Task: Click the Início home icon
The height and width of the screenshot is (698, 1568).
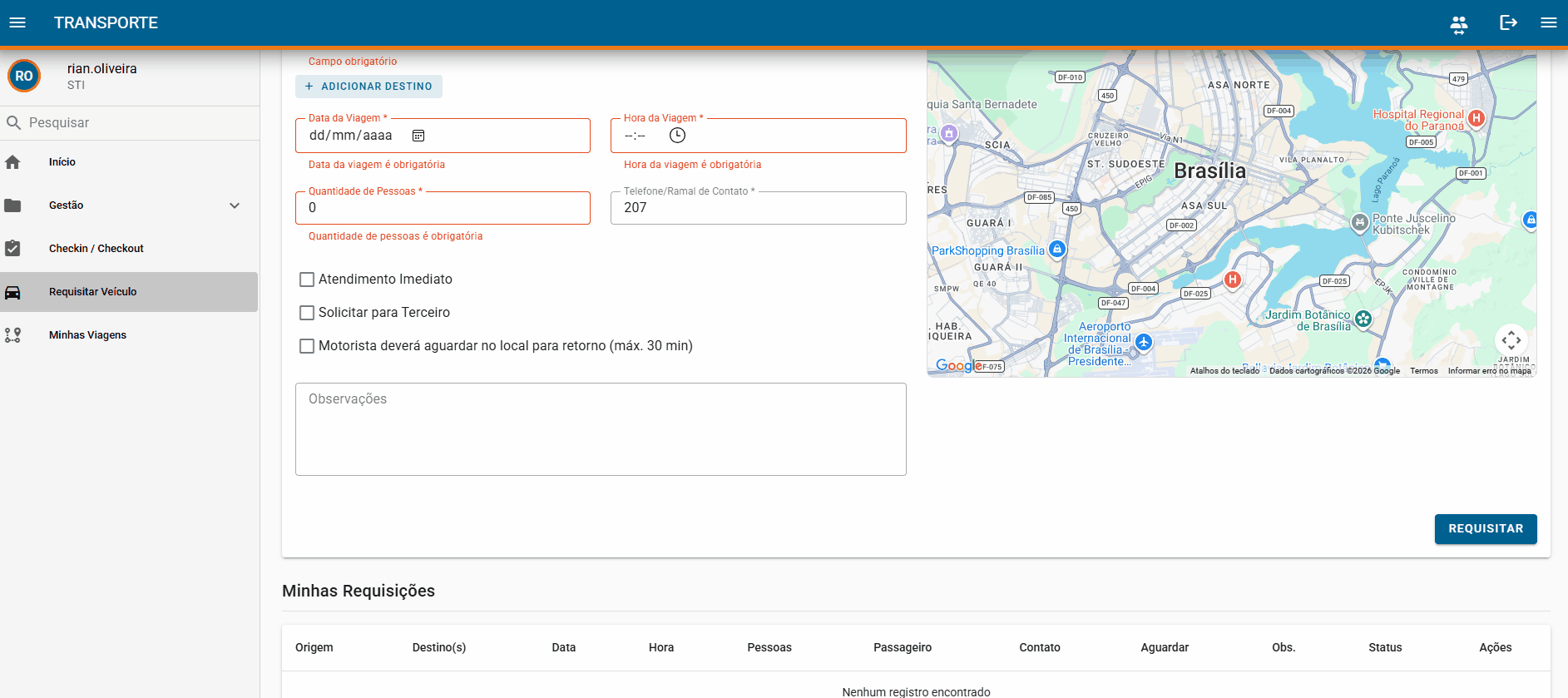Action: [12, 162]
